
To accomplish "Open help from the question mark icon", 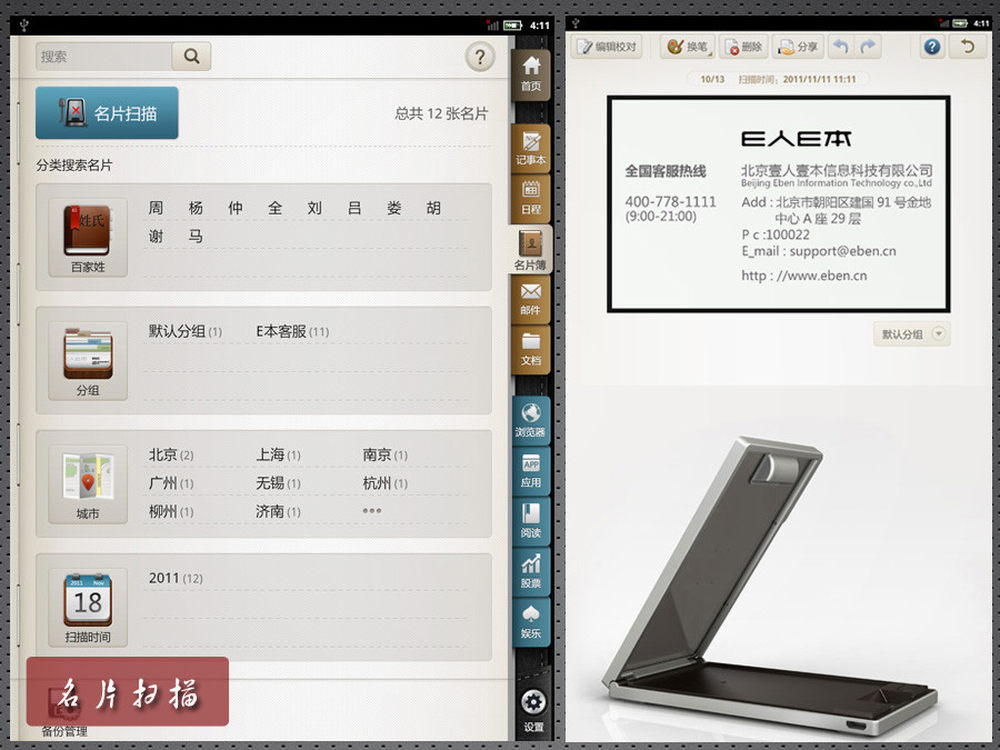I will 480,57.
